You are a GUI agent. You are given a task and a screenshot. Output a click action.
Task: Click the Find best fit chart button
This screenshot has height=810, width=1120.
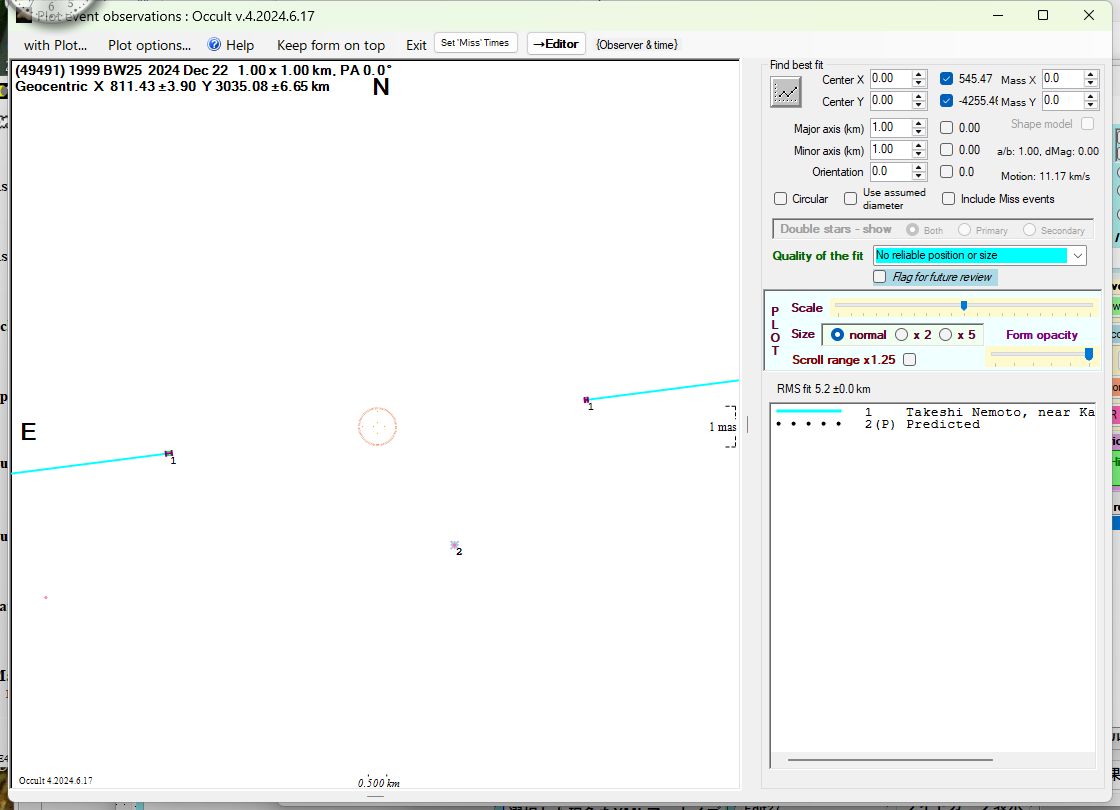(x=786, y=92)
